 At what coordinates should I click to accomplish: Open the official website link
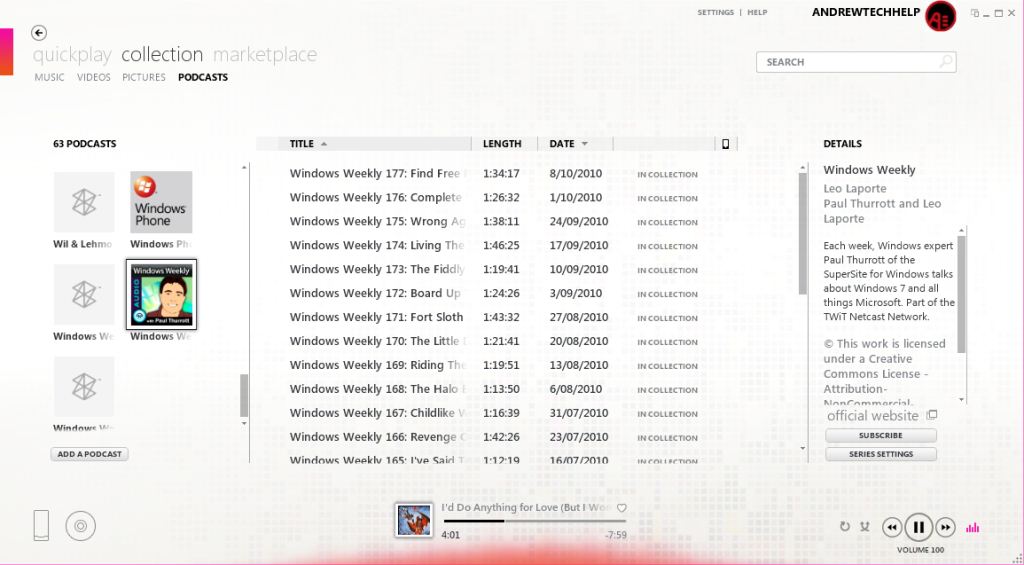pyautogui.click(x=872, y=416)
